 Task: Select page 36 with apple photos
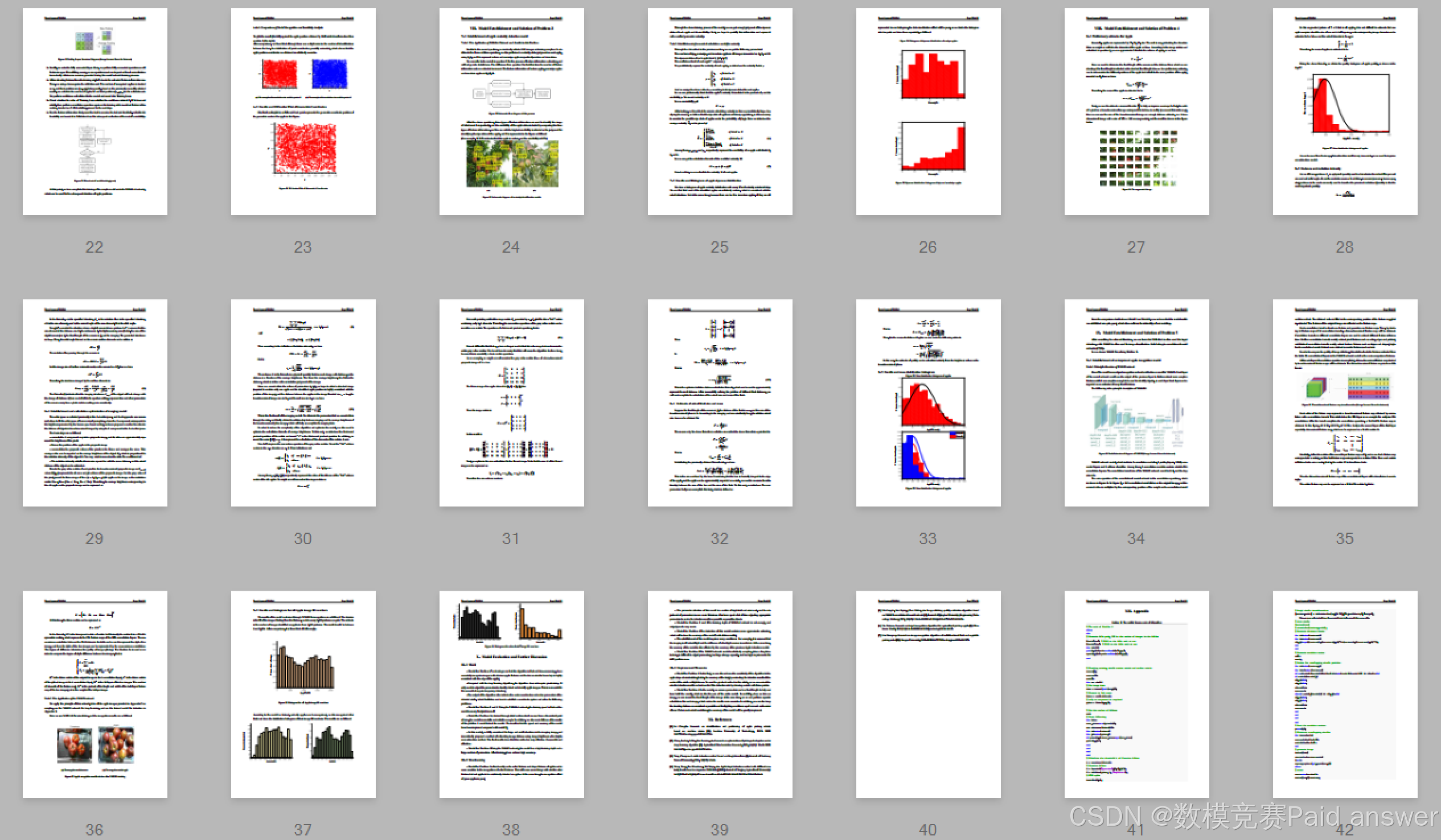95,694
